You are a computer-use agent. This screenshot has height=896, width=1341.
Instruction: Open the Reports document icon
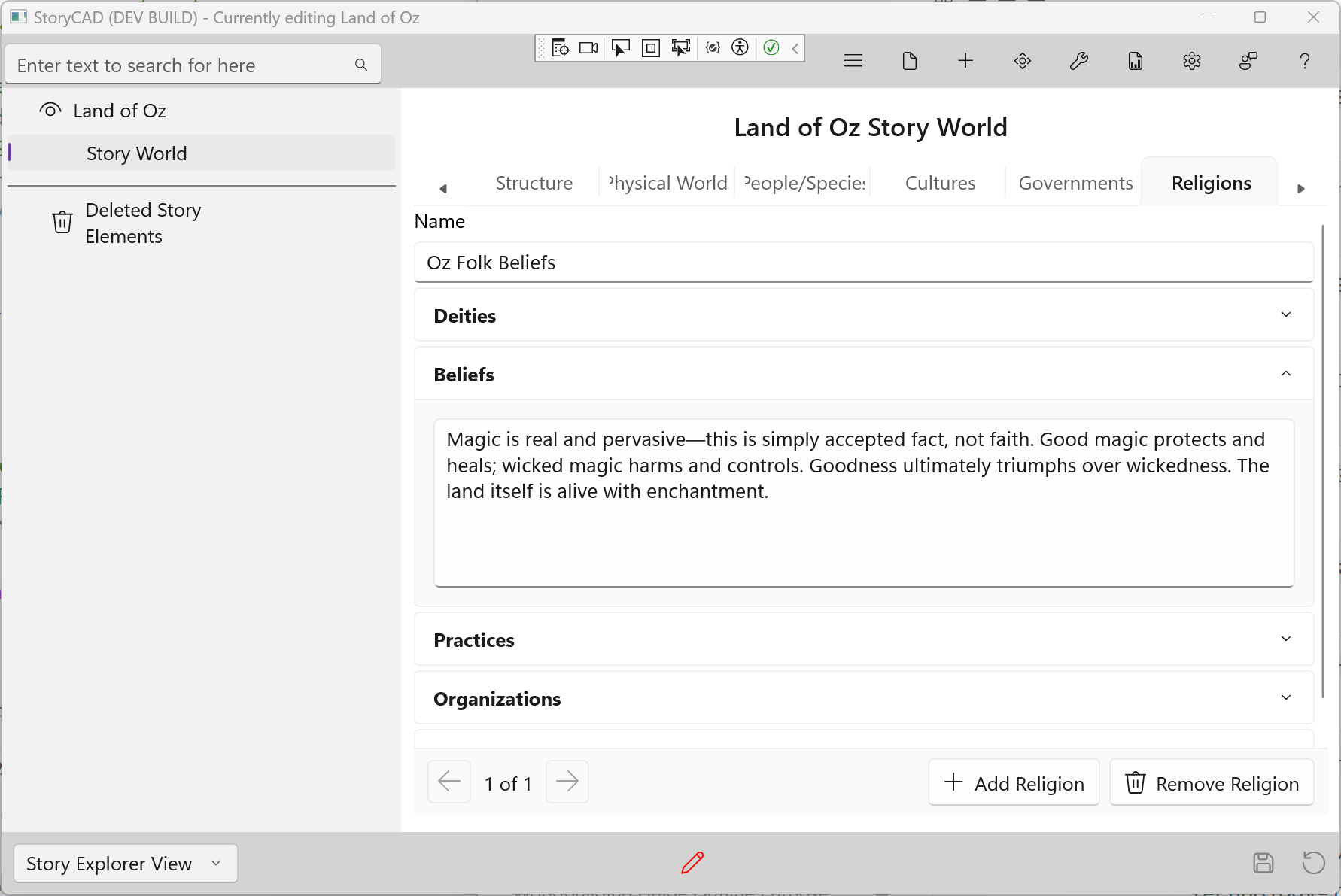[1135, 61]
